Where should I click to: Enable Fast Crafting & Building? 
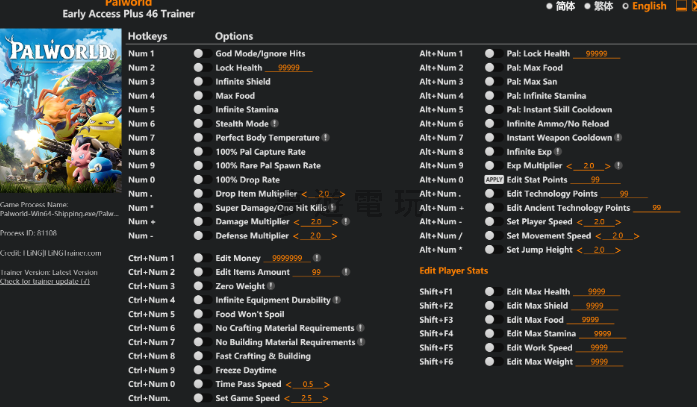(203, 356)
